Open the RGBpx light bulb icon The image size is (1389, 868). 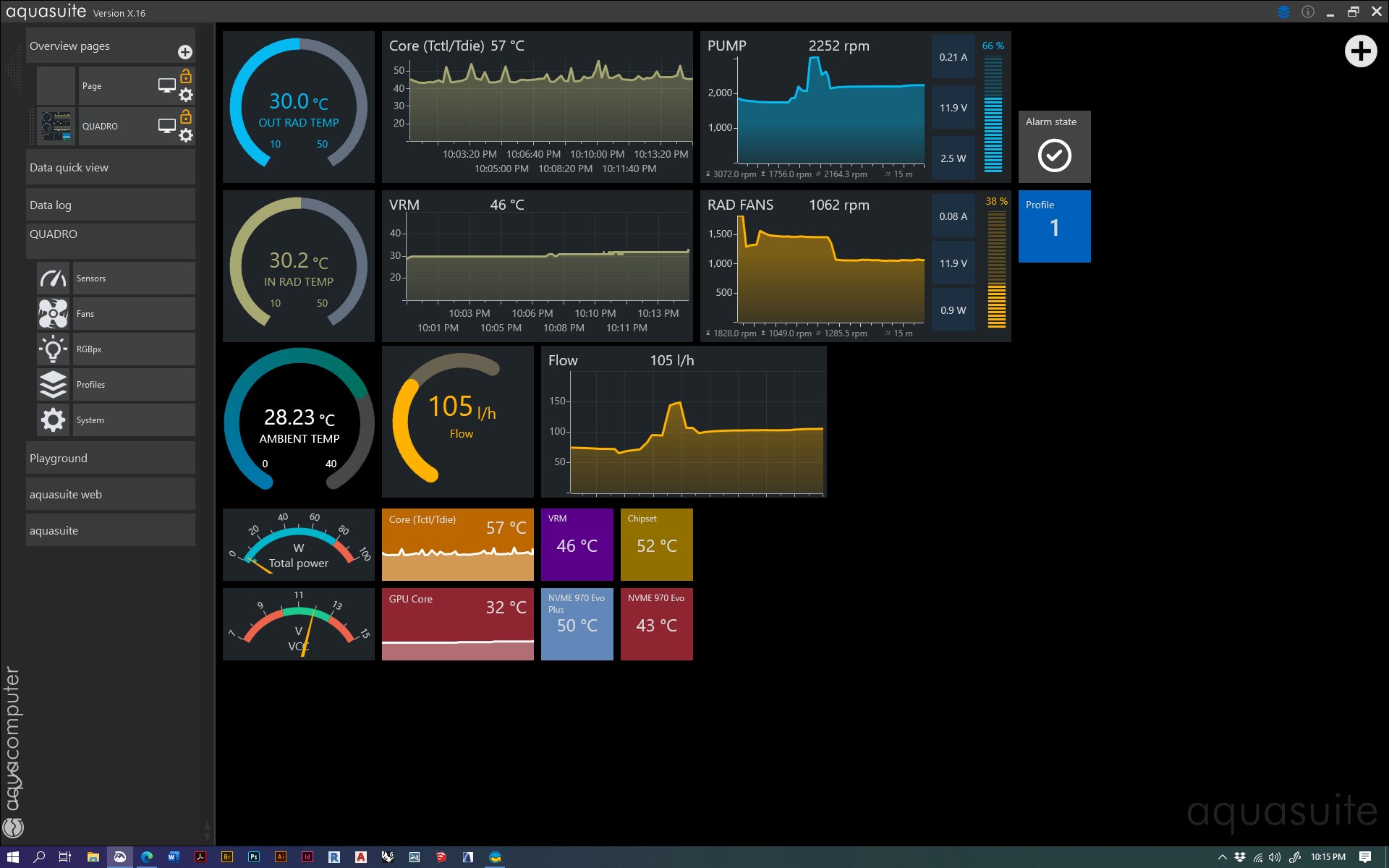pyautogui.click(x=53, y=349)
